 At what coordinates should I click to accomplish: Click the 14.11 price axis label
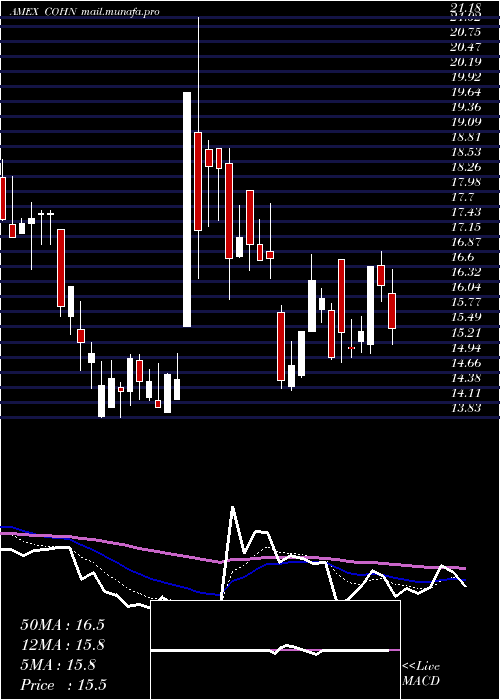click(x=466, y=393)
